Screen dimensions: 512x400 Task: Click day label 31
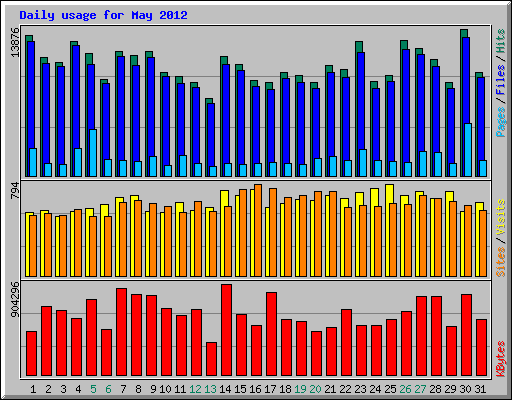480,389
